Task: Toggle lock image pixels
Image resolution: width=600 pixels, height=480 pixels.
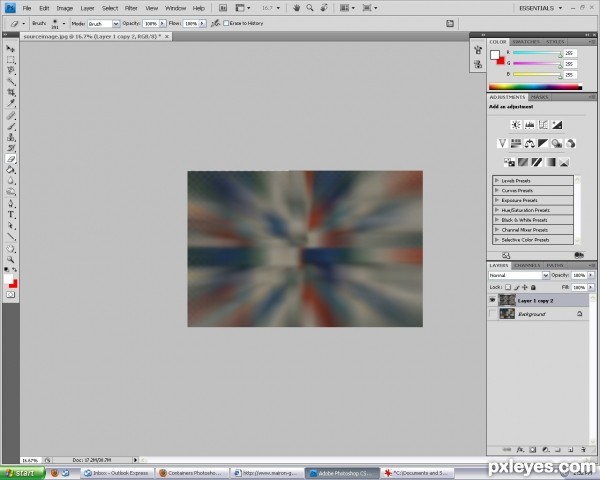Action: [516, 287]
